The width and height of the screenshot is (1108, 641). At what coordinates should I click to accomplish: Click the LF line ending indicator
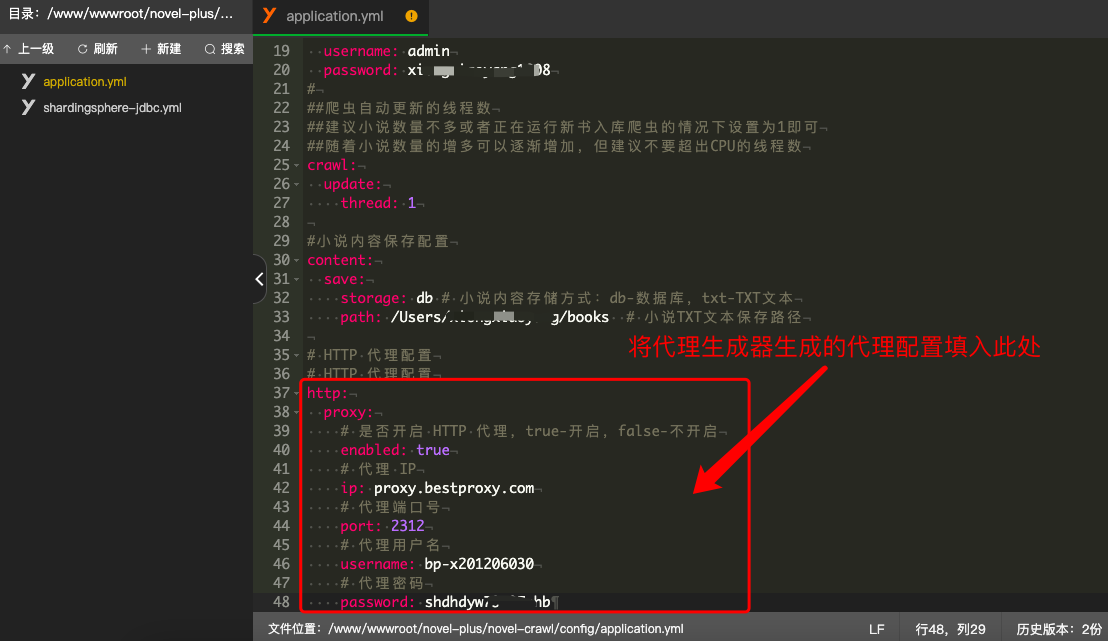point(876,629)
